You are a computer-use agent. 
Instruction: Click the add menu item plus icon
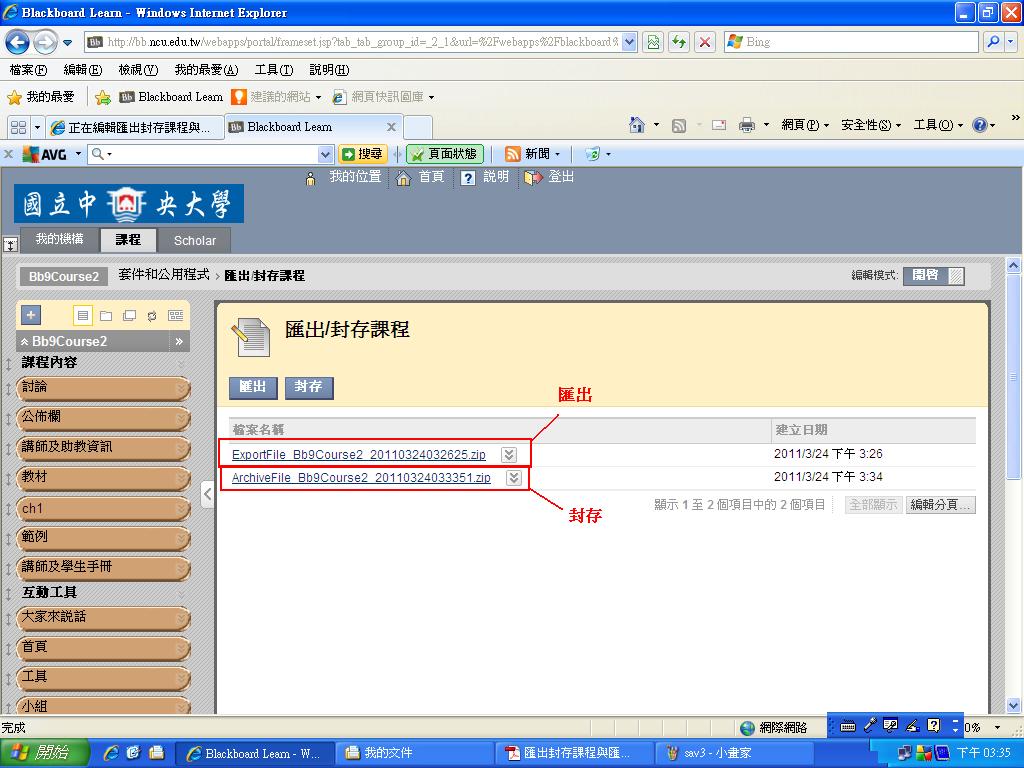pyautogui.click(x=31, y=315)
